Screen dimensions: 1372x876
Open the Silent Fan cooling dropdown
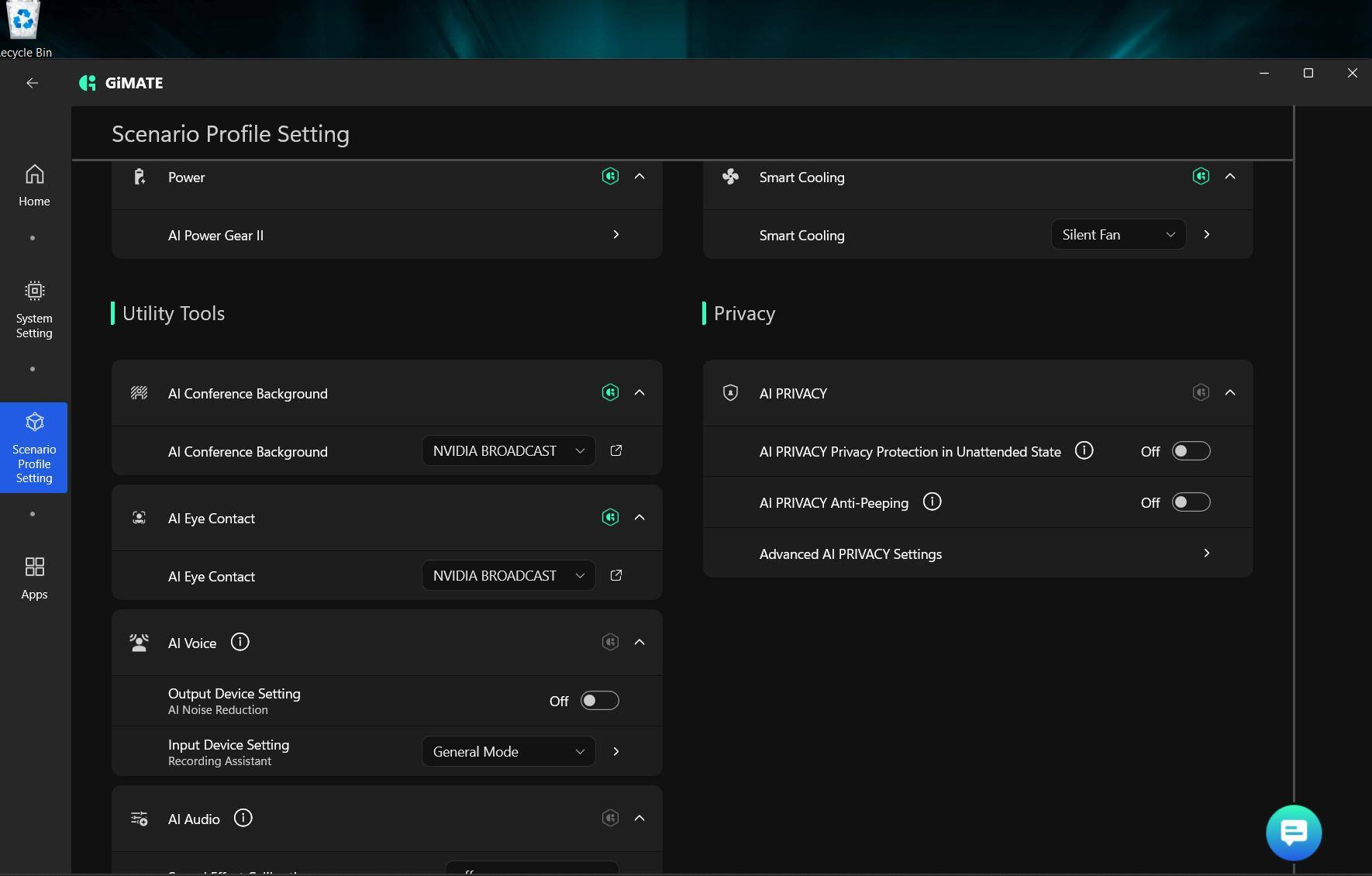click(x=1118, y=235)
